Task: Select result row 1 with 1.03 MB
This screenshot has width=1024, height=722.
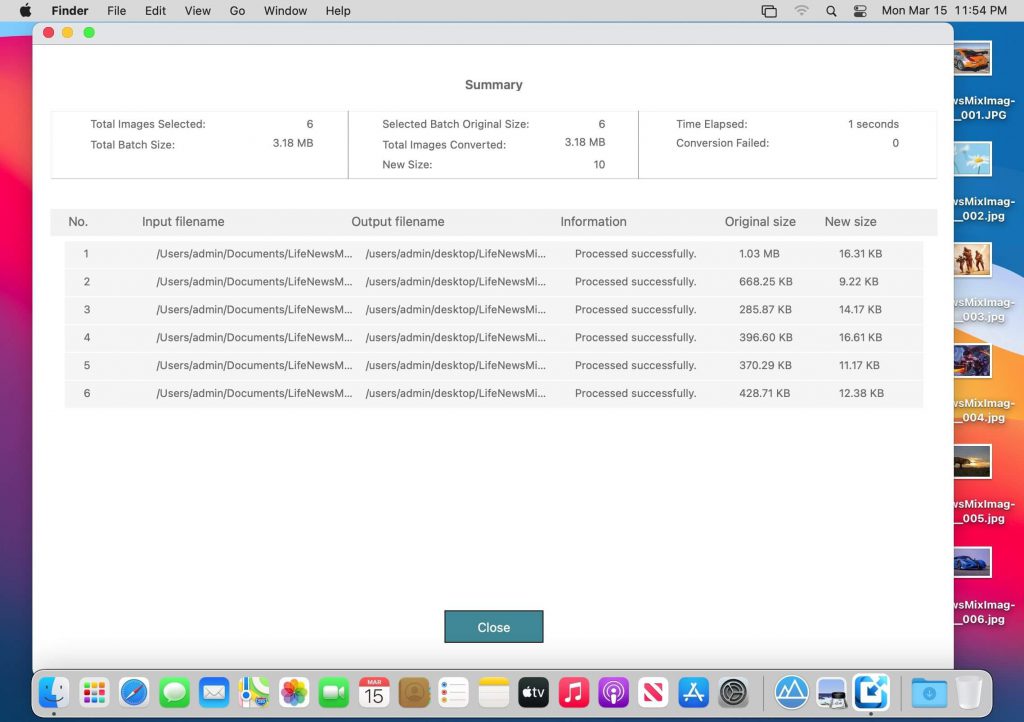Action: [493, 254]
